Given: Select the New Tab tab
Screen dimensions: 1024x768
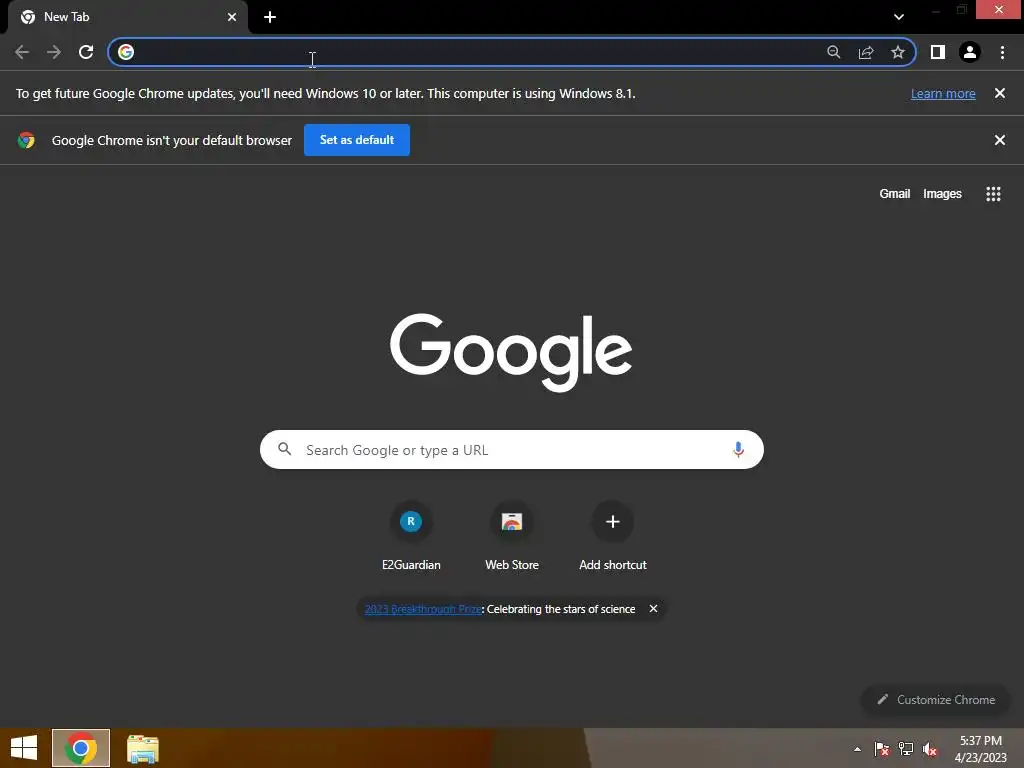Looking at the screenshot, I should pos(128,17).
